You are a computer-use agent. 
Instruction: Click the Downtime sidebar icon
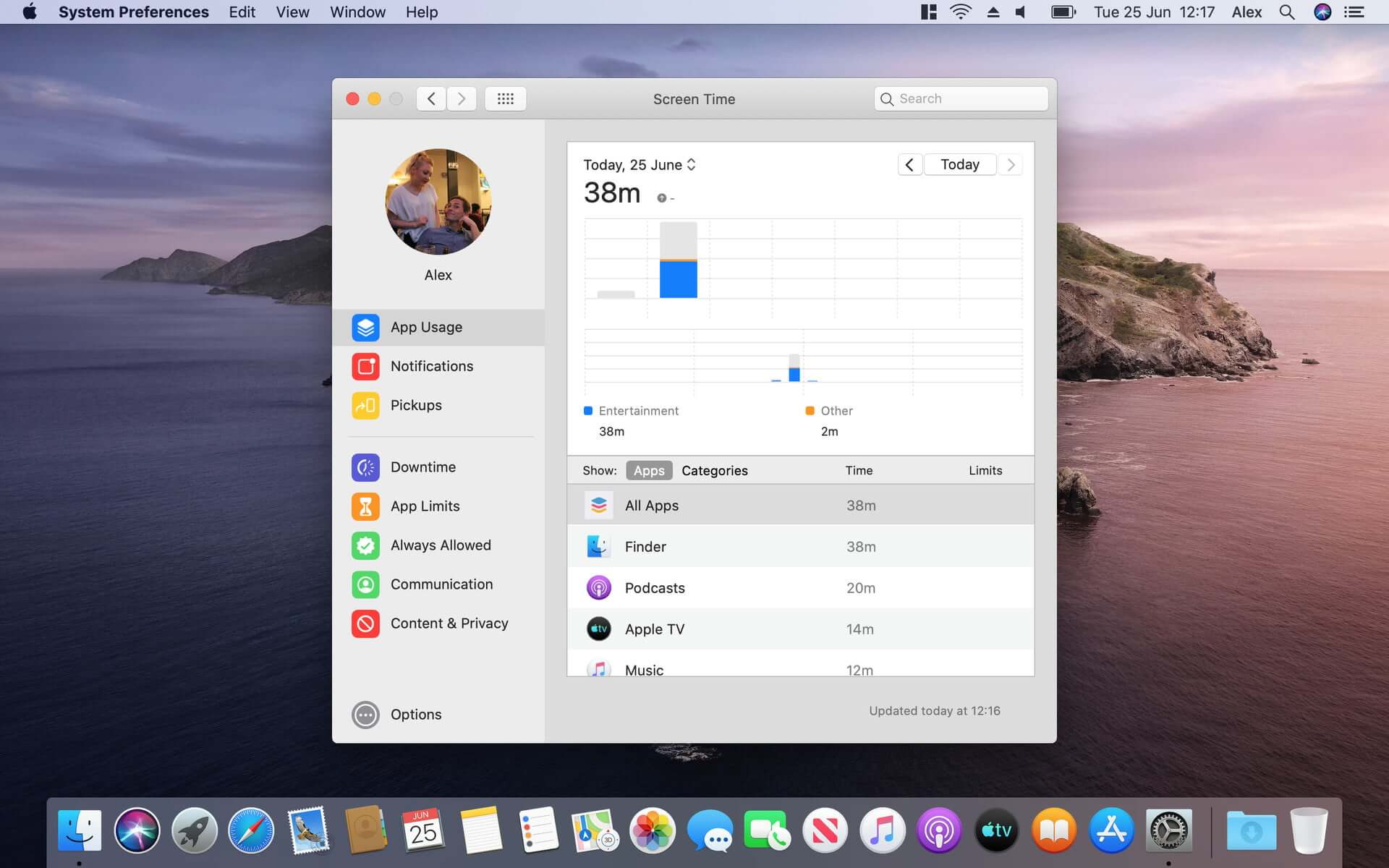coord(365,467)
